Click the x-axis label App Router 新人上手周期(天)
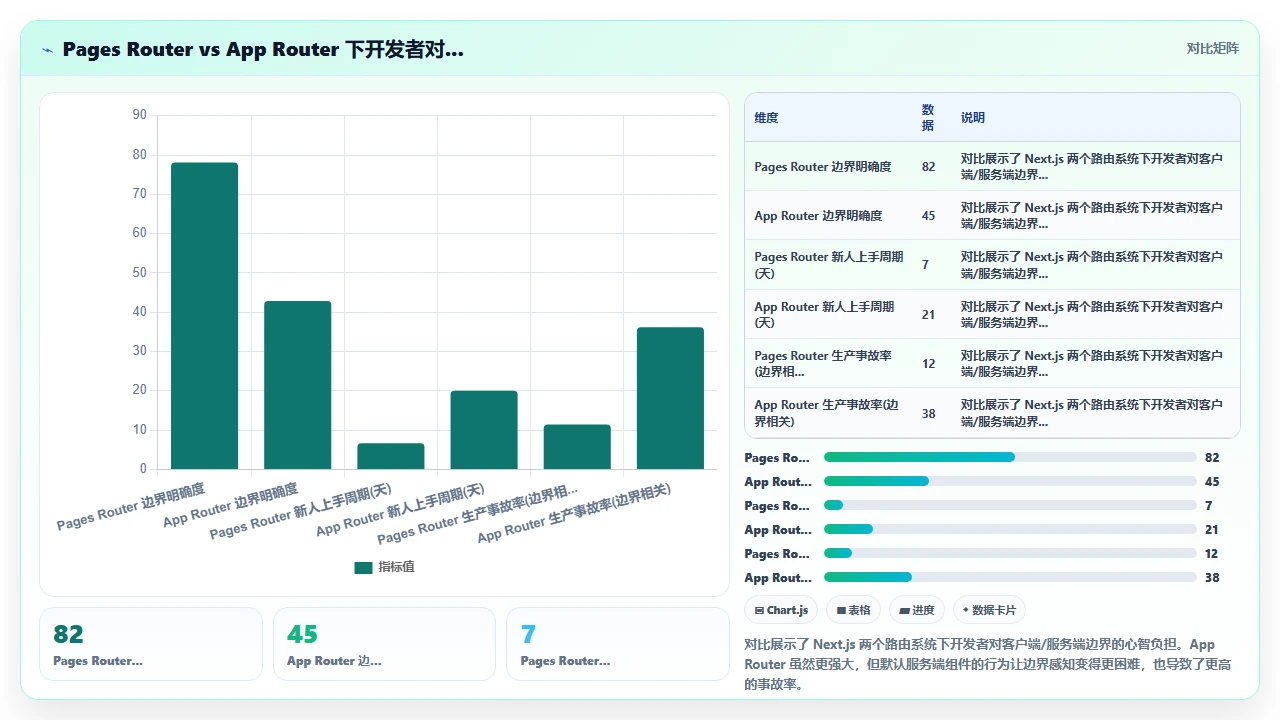The height and width of the screenshot is (720, 1280). click(x=400, y=509)
